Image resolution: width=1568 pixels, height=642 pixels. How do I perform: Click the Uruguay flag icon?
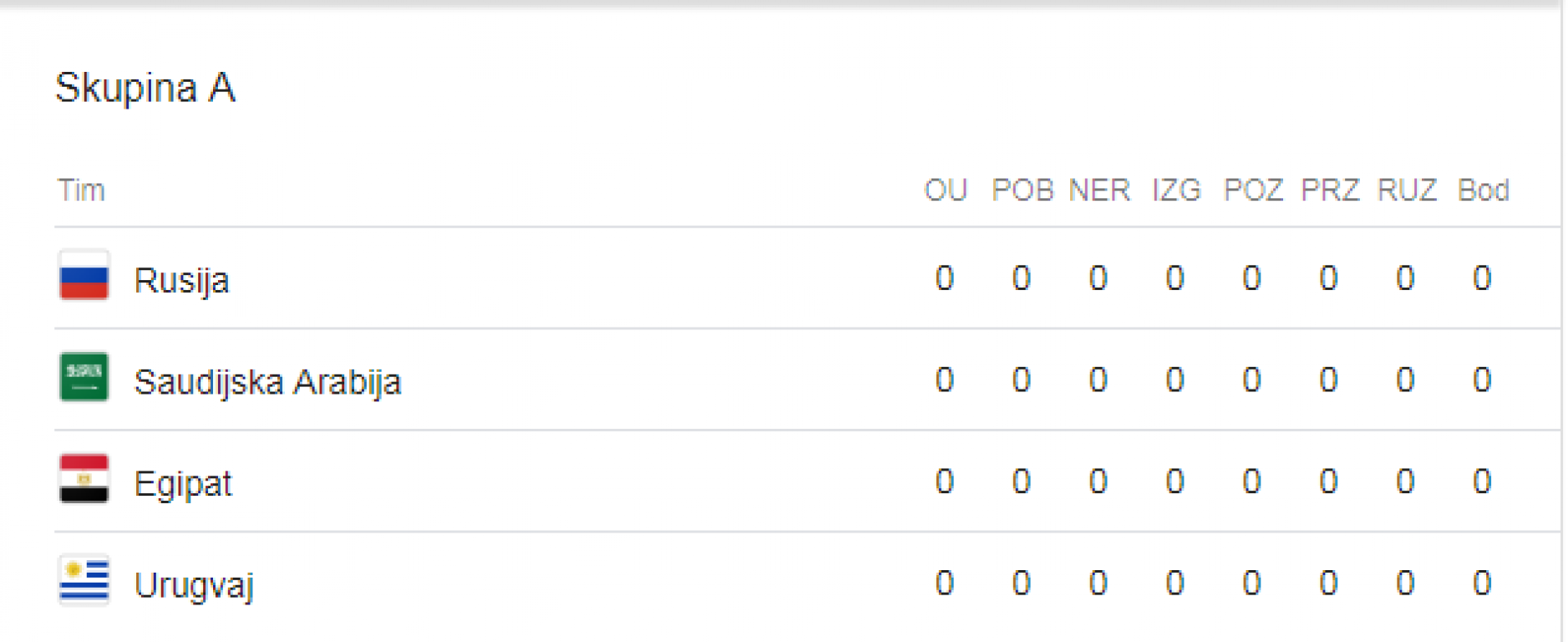click(x=84, y=580)
